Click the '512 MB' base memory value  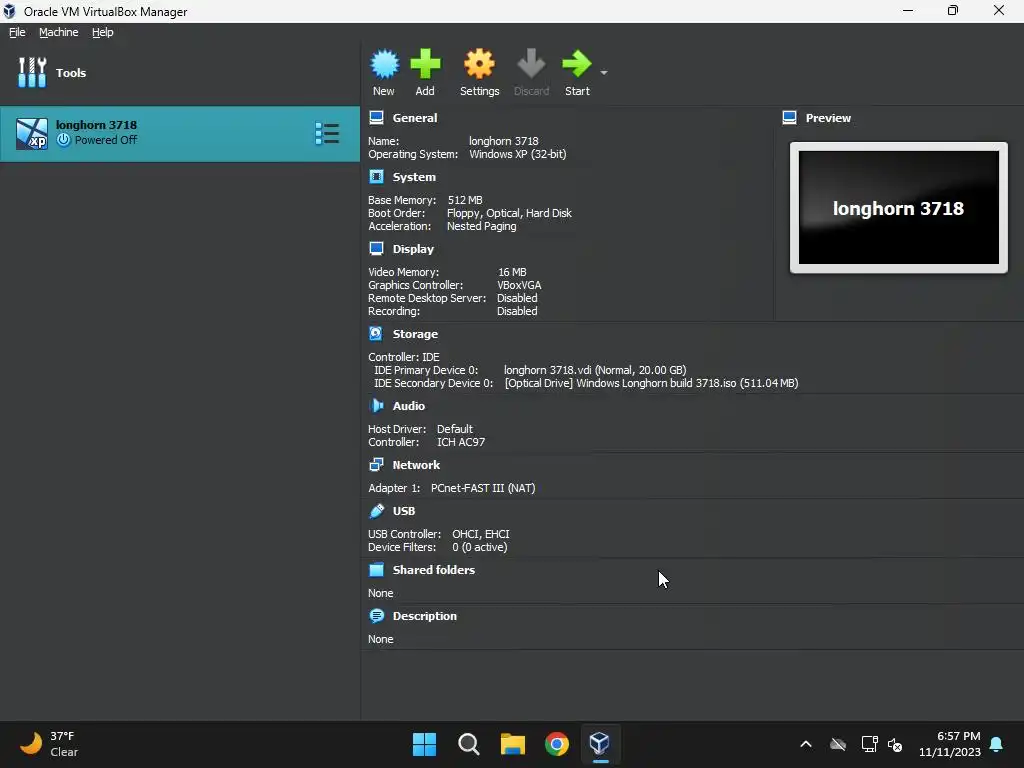coord(465,200)
